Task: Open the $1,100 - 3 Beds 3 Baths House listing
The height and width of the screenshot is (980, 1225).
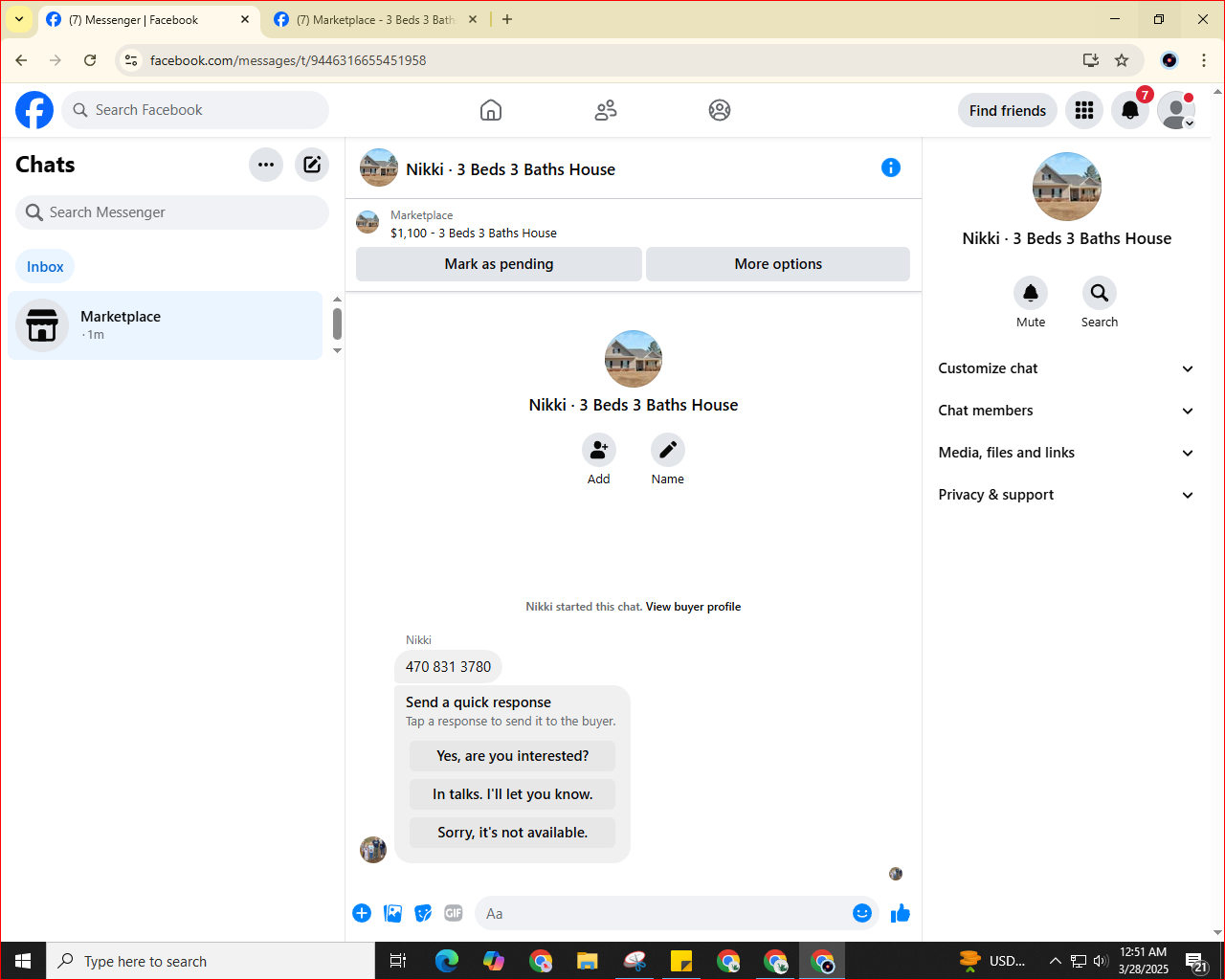Action: click(474, 233)
